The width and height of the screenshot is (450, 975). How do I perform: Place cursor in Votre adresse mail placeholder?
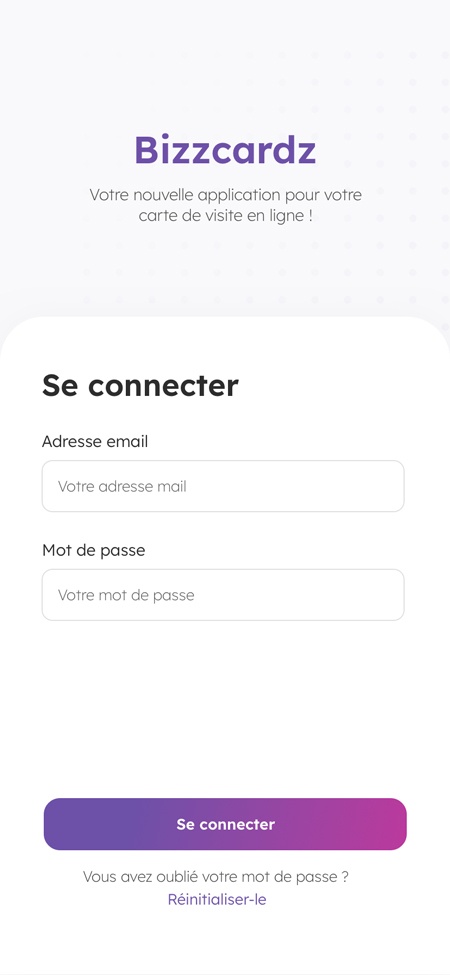pos(122,486)
